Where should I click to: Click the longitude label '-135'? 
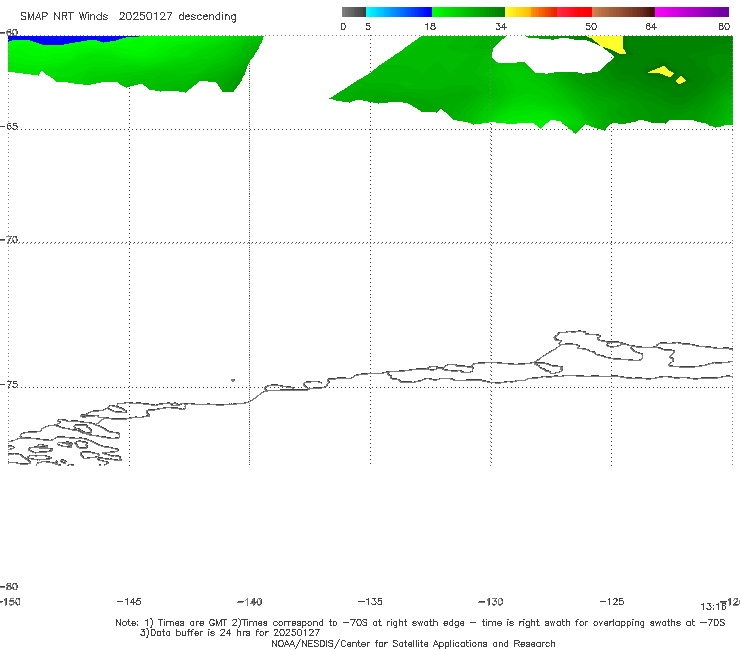point(370,602)
